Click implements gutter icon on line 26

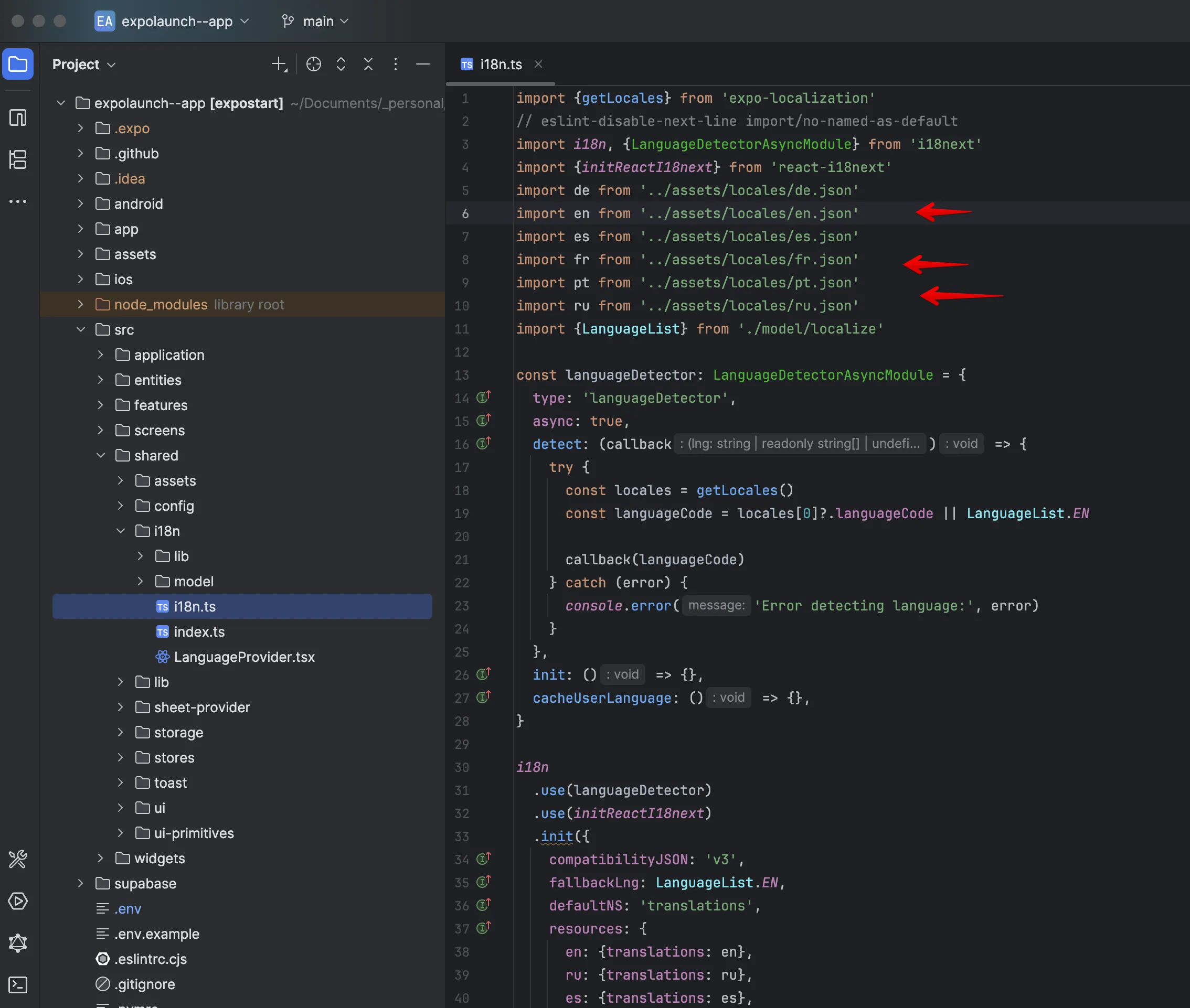(x=484, y=674)
